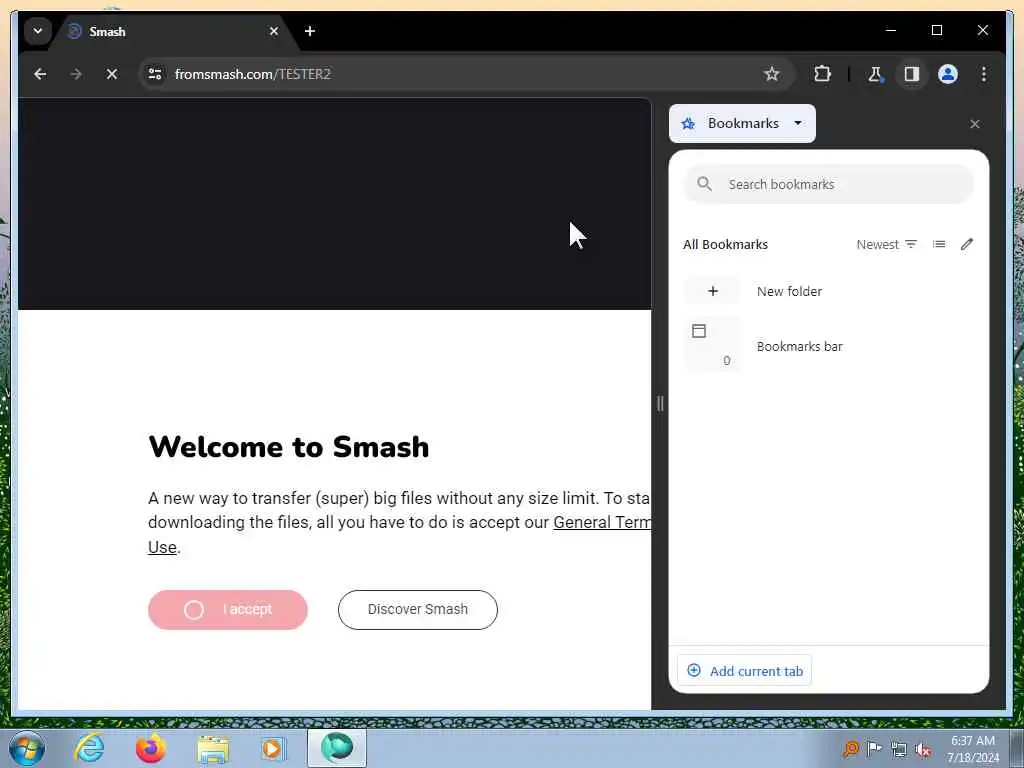This screenshot has width=1024, height=768.
Task: Open Windows Explorer folder in taskbar
Action: coord(213,749)
